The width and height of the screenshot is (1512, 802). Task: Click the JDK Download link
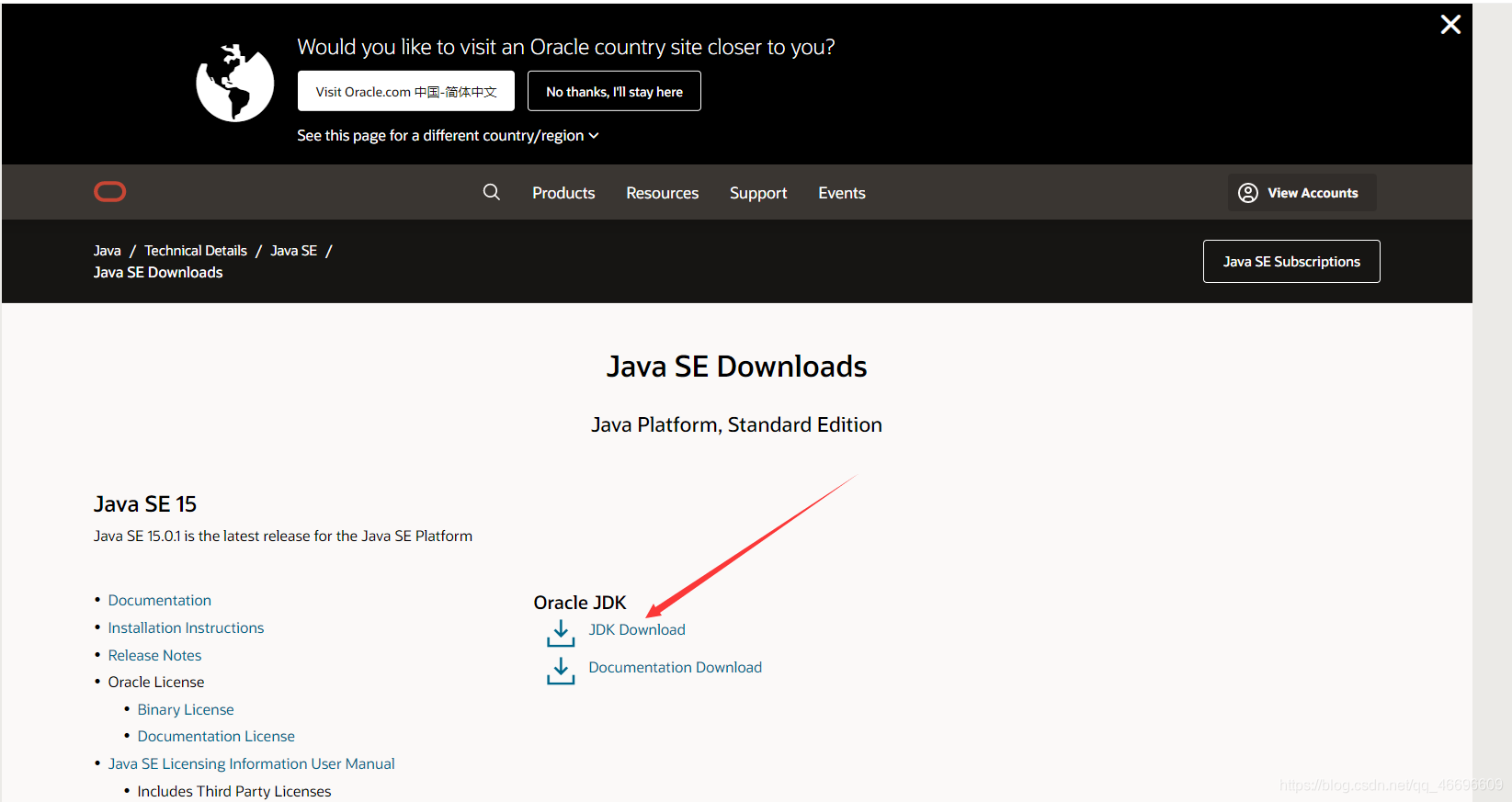click(x=637, y=629)
